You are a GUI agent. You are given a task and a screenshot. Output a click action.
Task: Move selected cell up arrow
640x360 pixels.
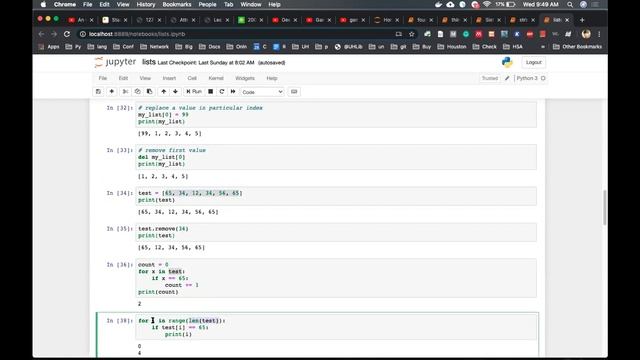click(164, 91)
